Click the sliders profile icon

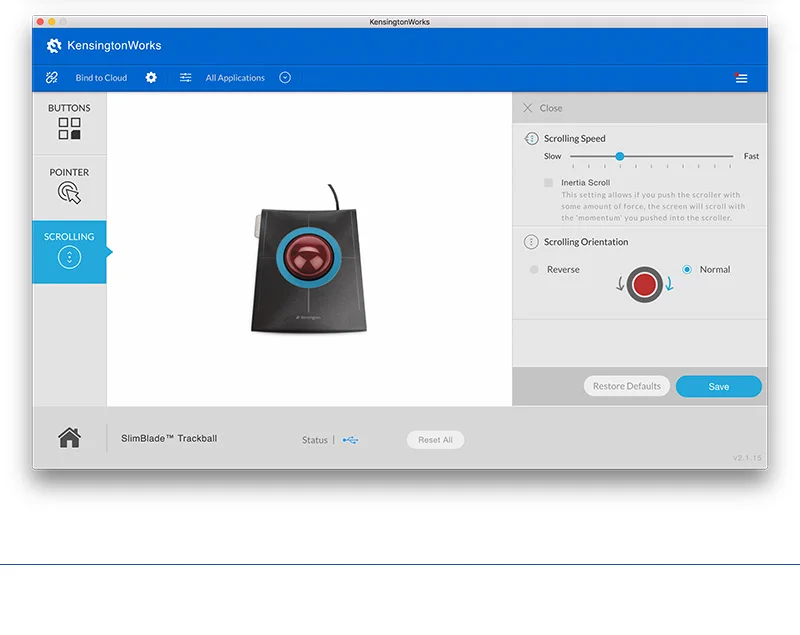pos(186,78)
